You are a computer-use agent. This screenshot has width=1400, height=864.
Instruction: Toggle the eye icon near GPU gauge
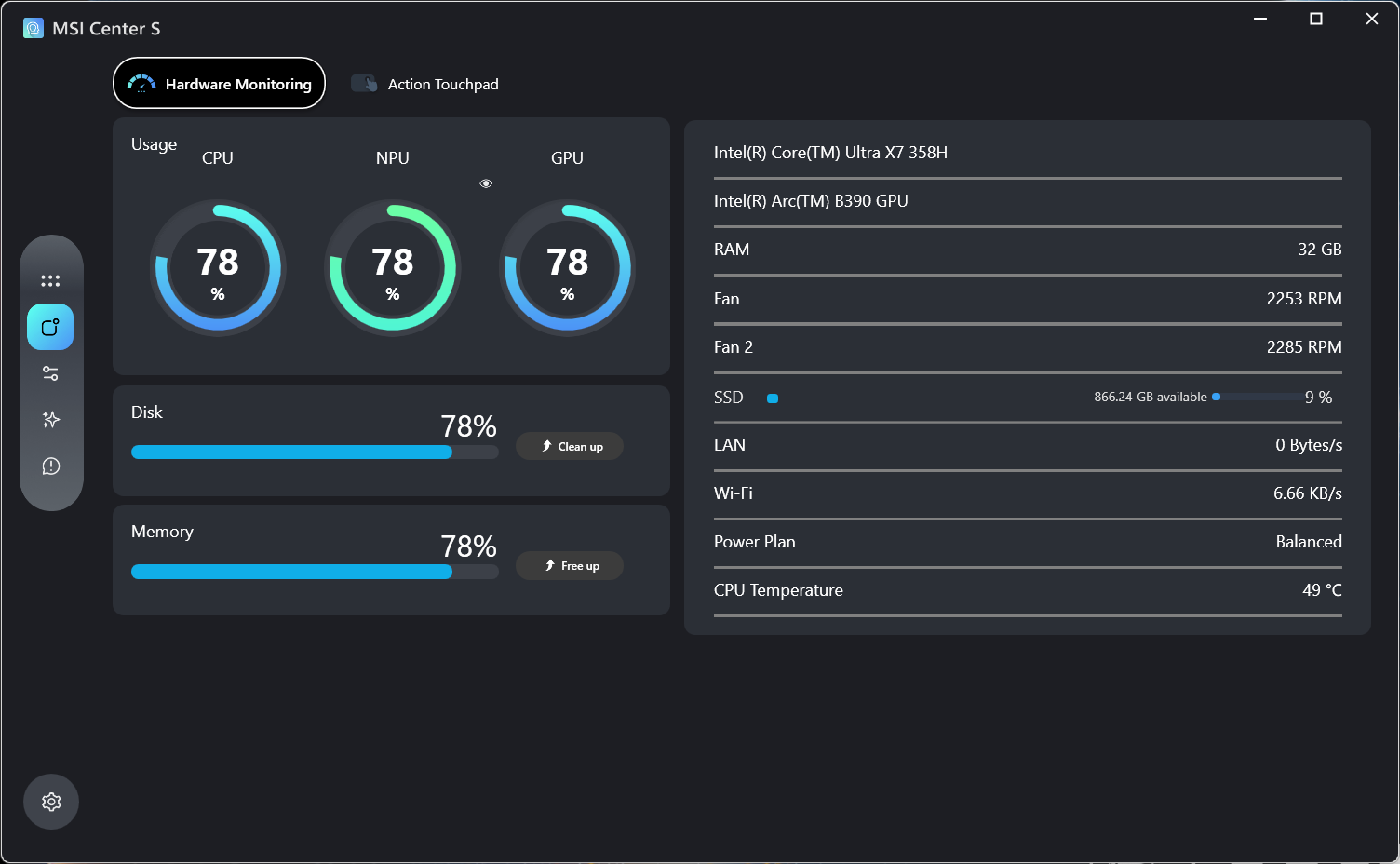click(486, 183)
